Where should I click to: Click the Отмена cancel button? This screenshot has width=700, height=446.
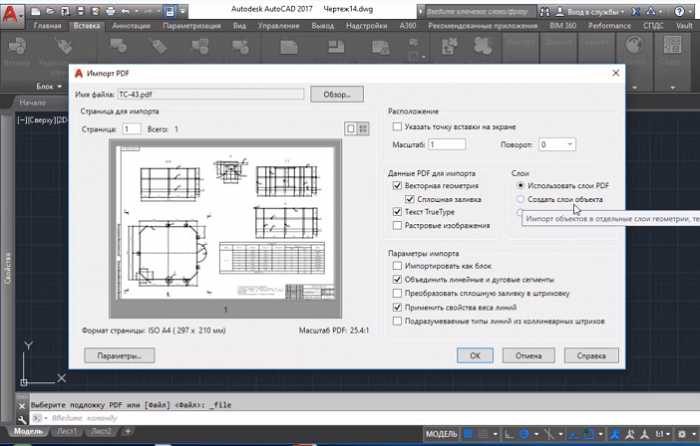point(529,356)
